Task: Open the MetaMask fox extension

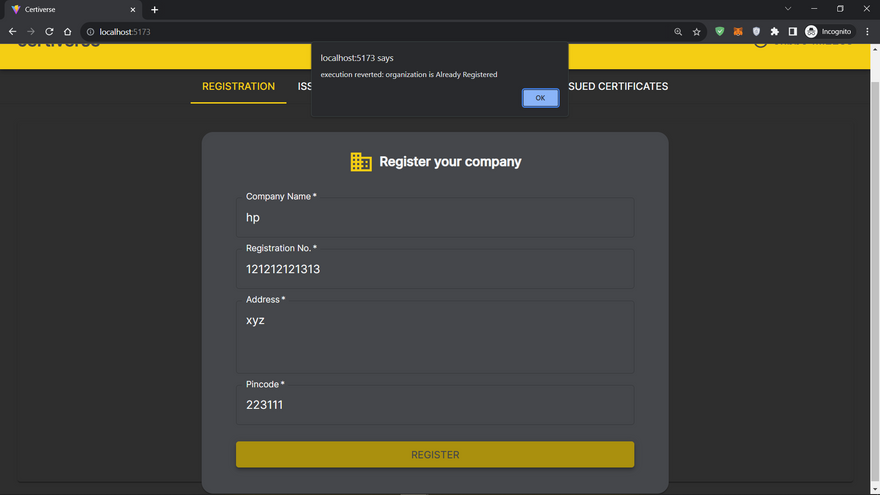Action: pos(738,32)
